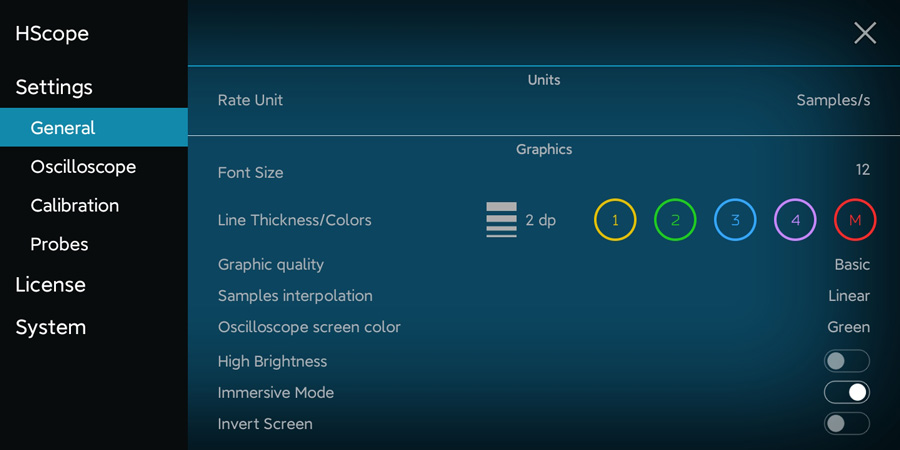Open the System page
Screen dimensions: 900x450
tap(51, 327)
